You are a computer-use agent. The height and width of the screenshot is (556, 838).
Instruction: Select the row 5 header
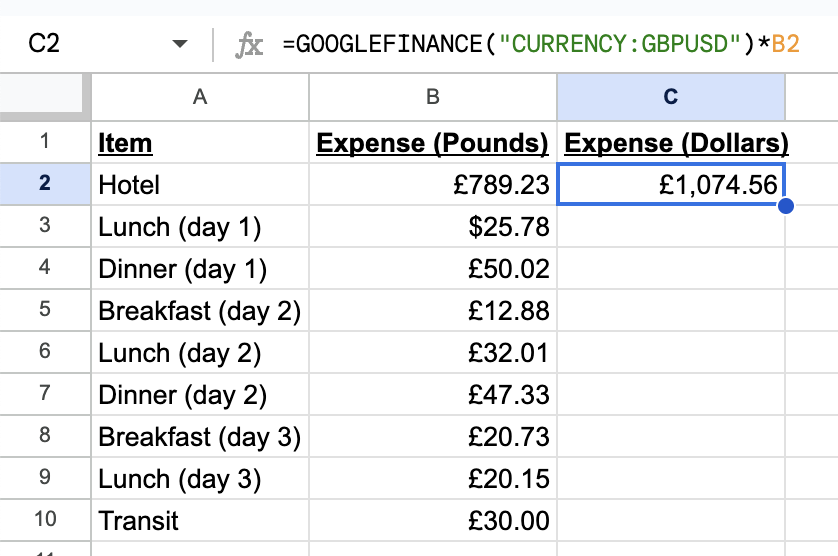45,310
